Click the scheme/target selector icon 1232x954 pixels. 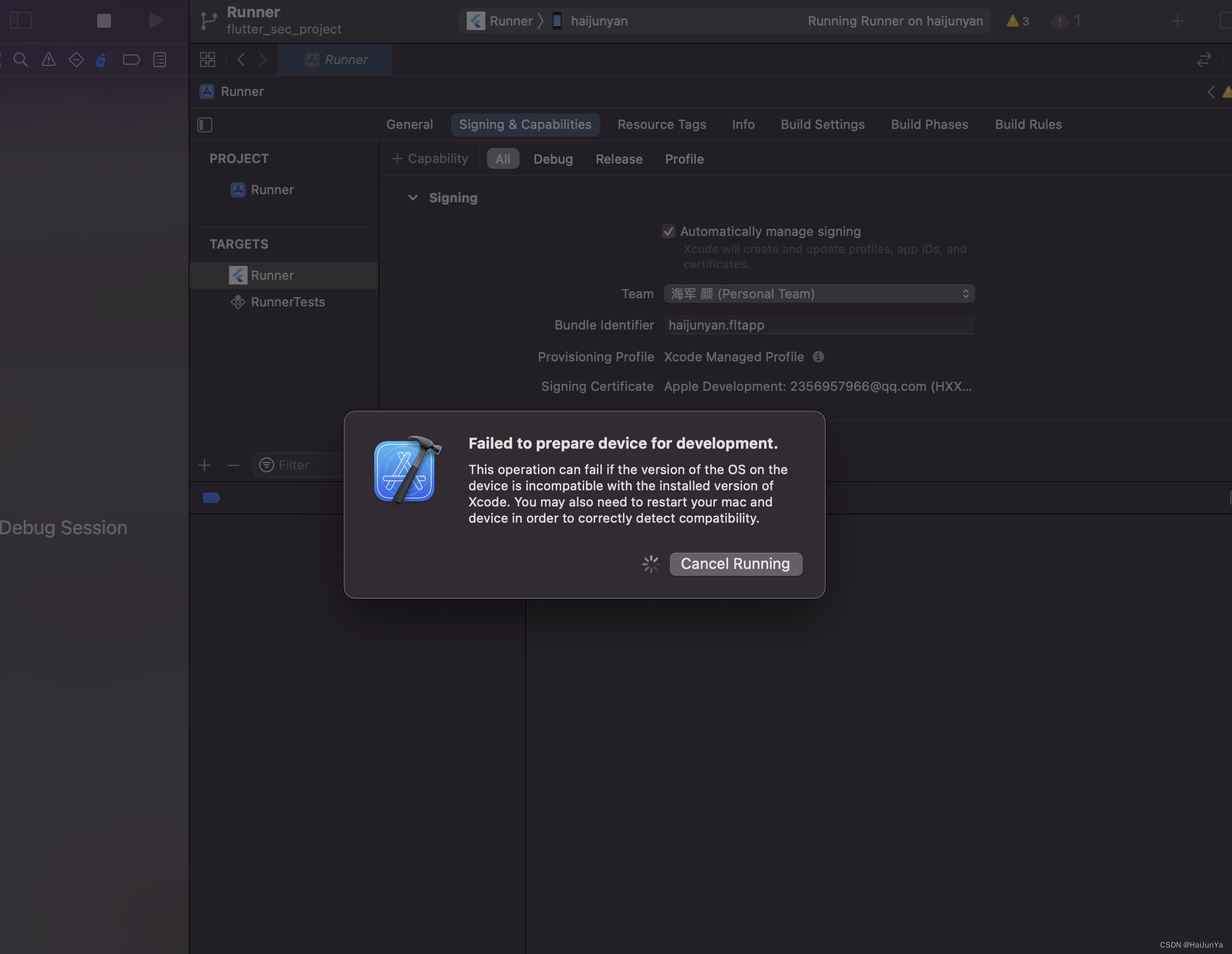point(475,20)
